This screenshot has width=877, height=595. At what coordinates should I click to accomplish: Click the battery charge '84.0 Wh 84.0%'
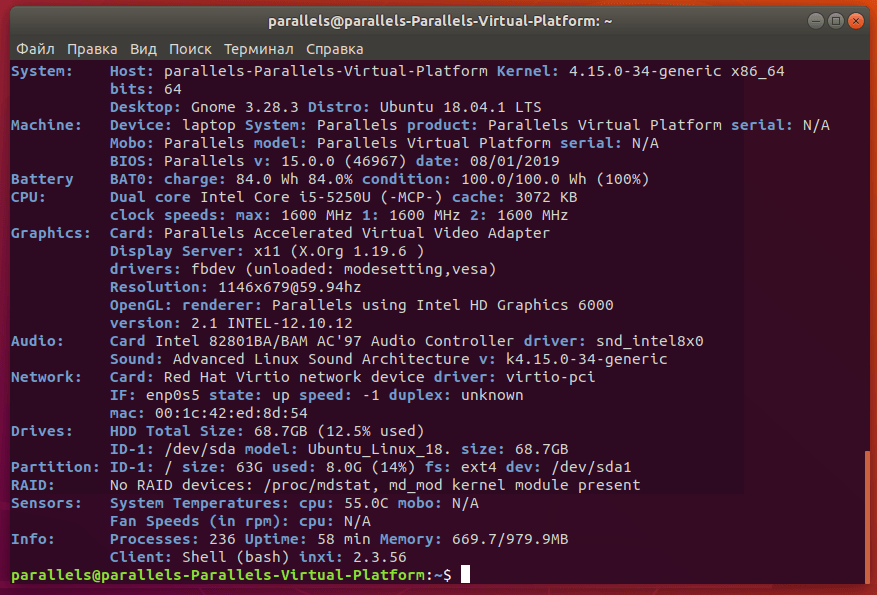(x=294, y=179)
